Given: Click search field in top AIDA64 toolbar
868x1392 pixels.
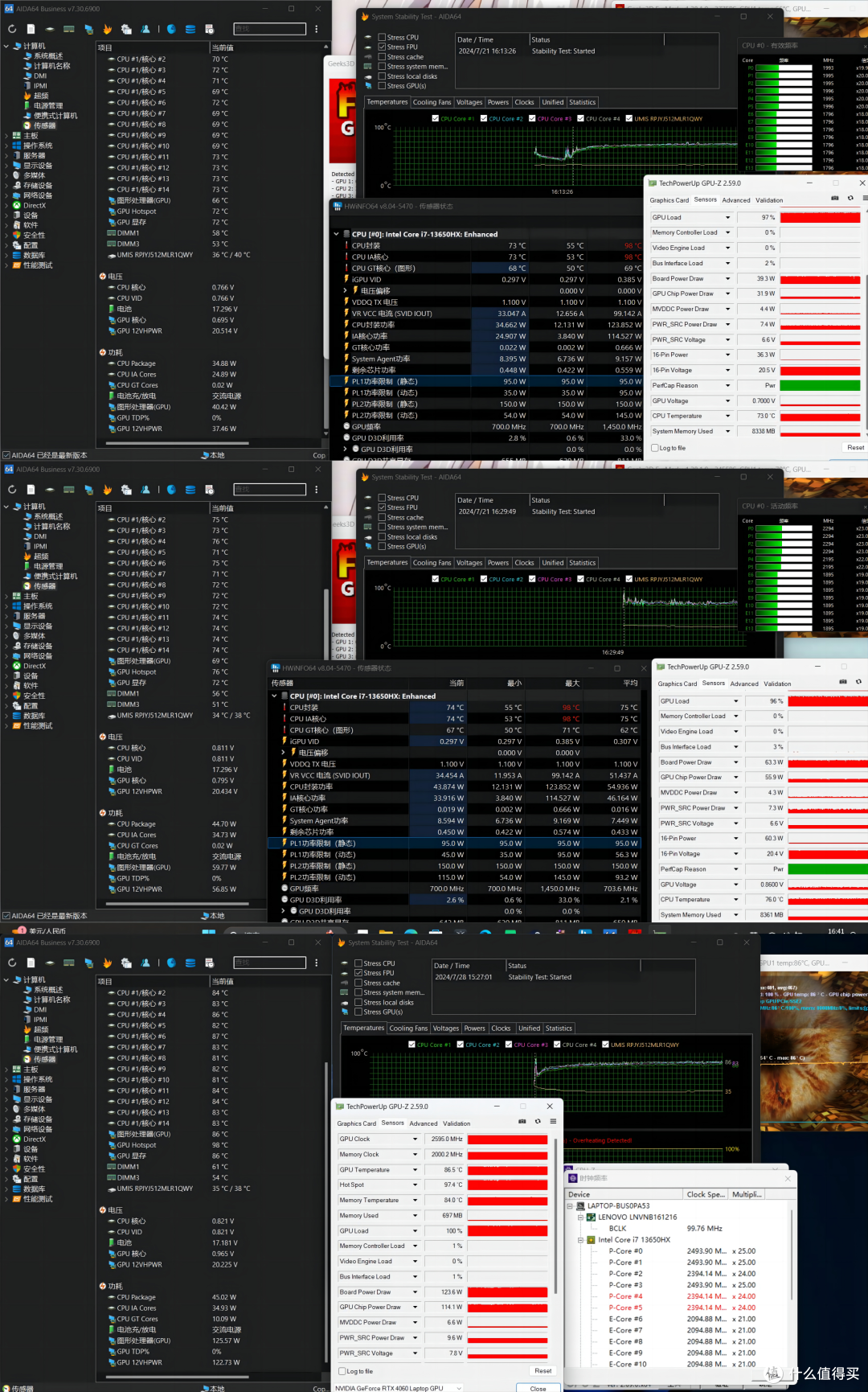Looking at the screenshot, I should pos(269,29).
